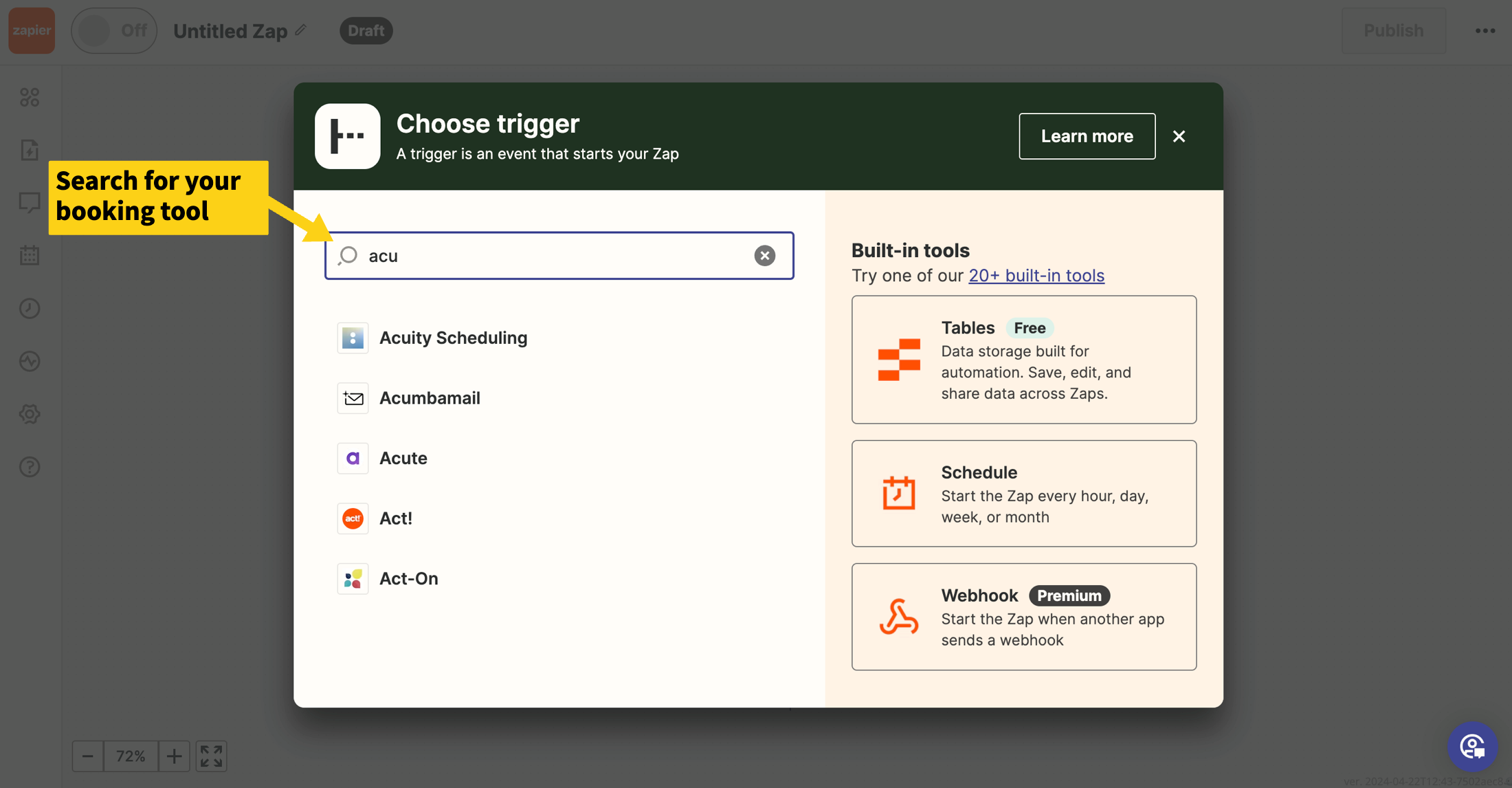
Task: Select Acuity Scheduling from results
Action: click(x=453, y=338)
